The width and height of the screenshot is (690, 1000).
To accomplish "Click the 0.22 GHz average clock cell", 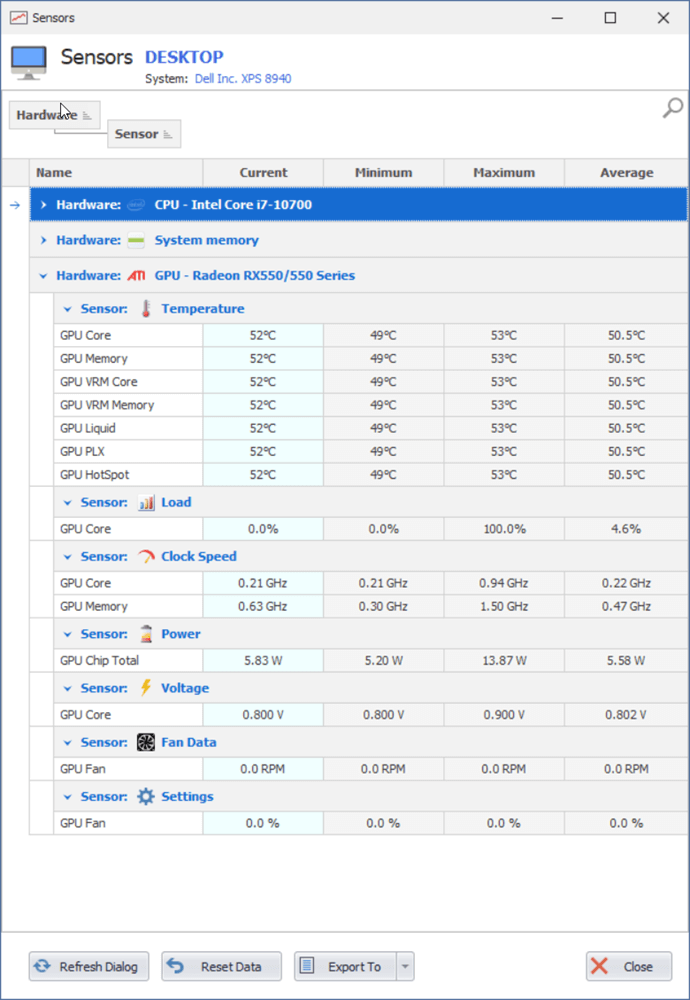I will point(626,584).
